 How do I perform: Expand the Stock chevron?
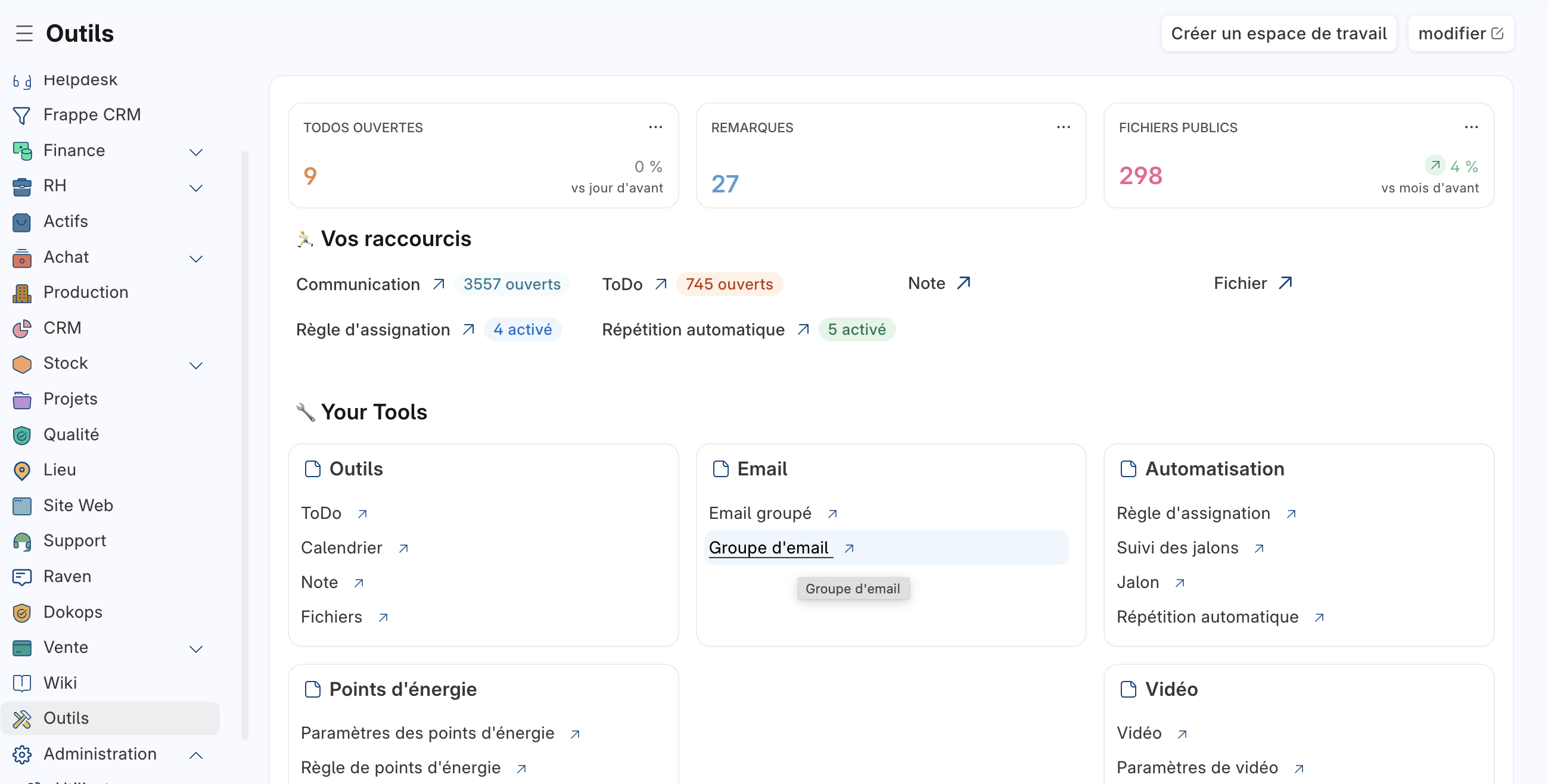pos(195,365)
